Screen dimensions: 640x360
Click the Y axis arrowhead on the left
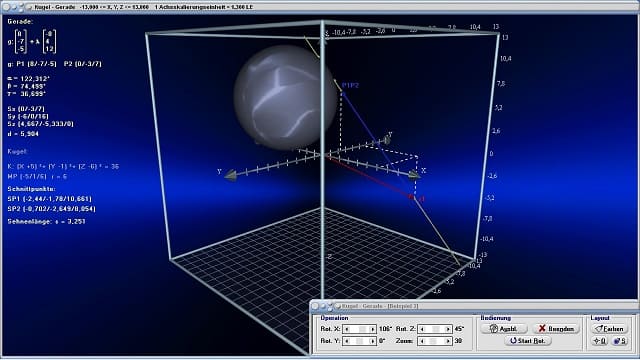coord(231,176)
